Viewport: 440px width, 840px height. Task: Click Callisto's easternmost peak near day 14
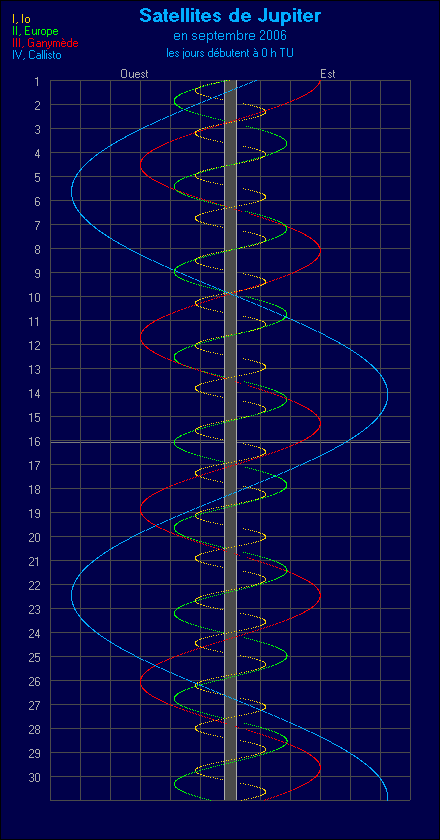(x=387, y=397)
